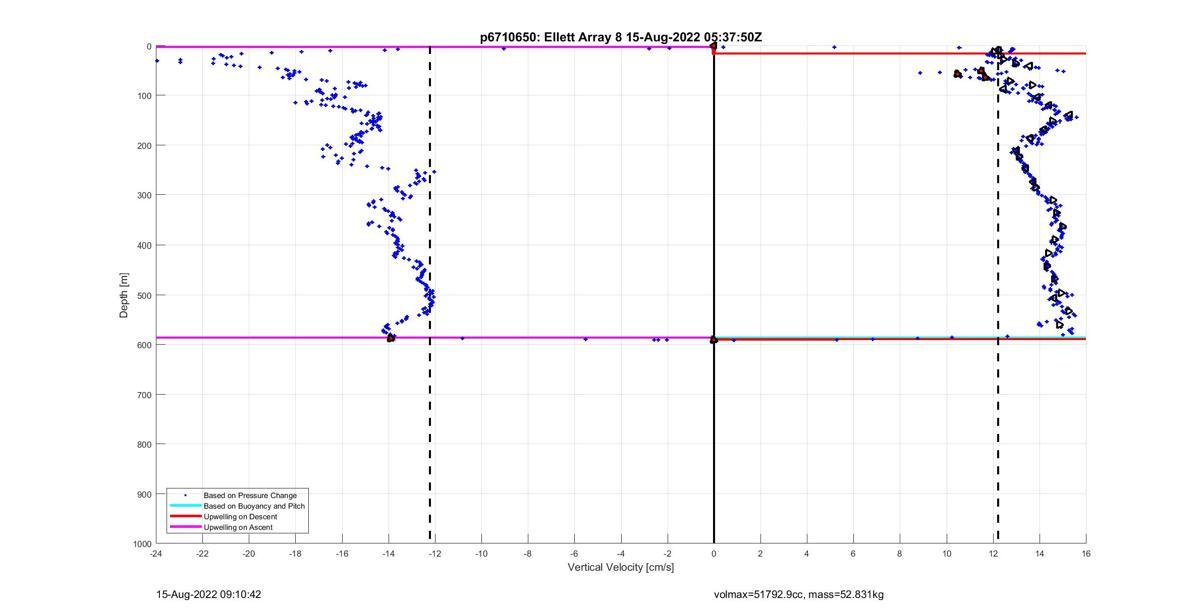Click legend entry "Based on Buoyancy and Pitch"
This screenshot has height=611, width=1200.
coord(254,506)
